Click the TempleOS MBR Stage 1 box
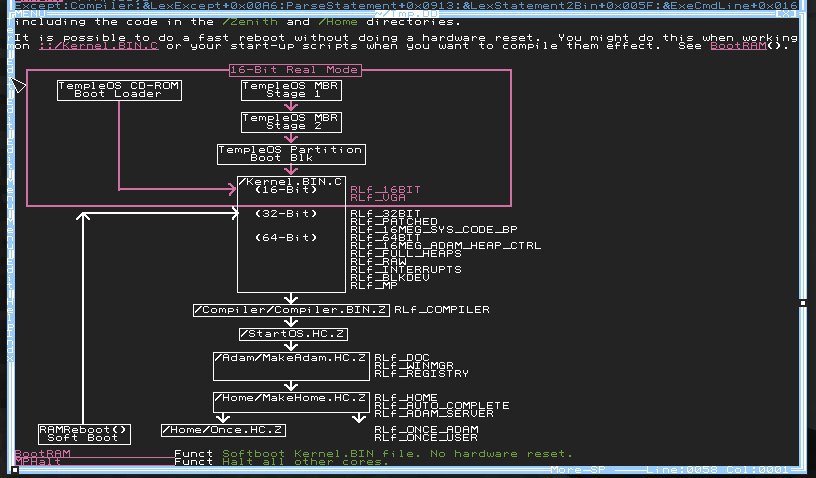Viewport: 816px width, 478px height. pos(291,90)
